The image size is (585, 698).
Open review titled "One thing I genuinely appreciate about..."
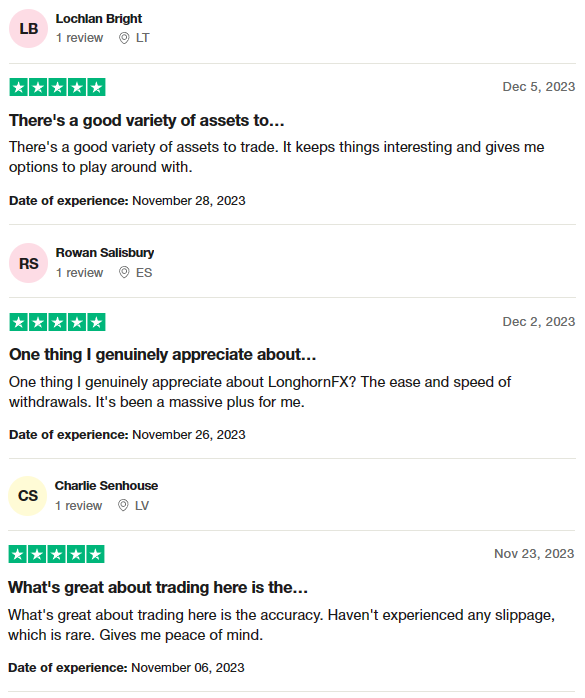(x=162, y=355)
